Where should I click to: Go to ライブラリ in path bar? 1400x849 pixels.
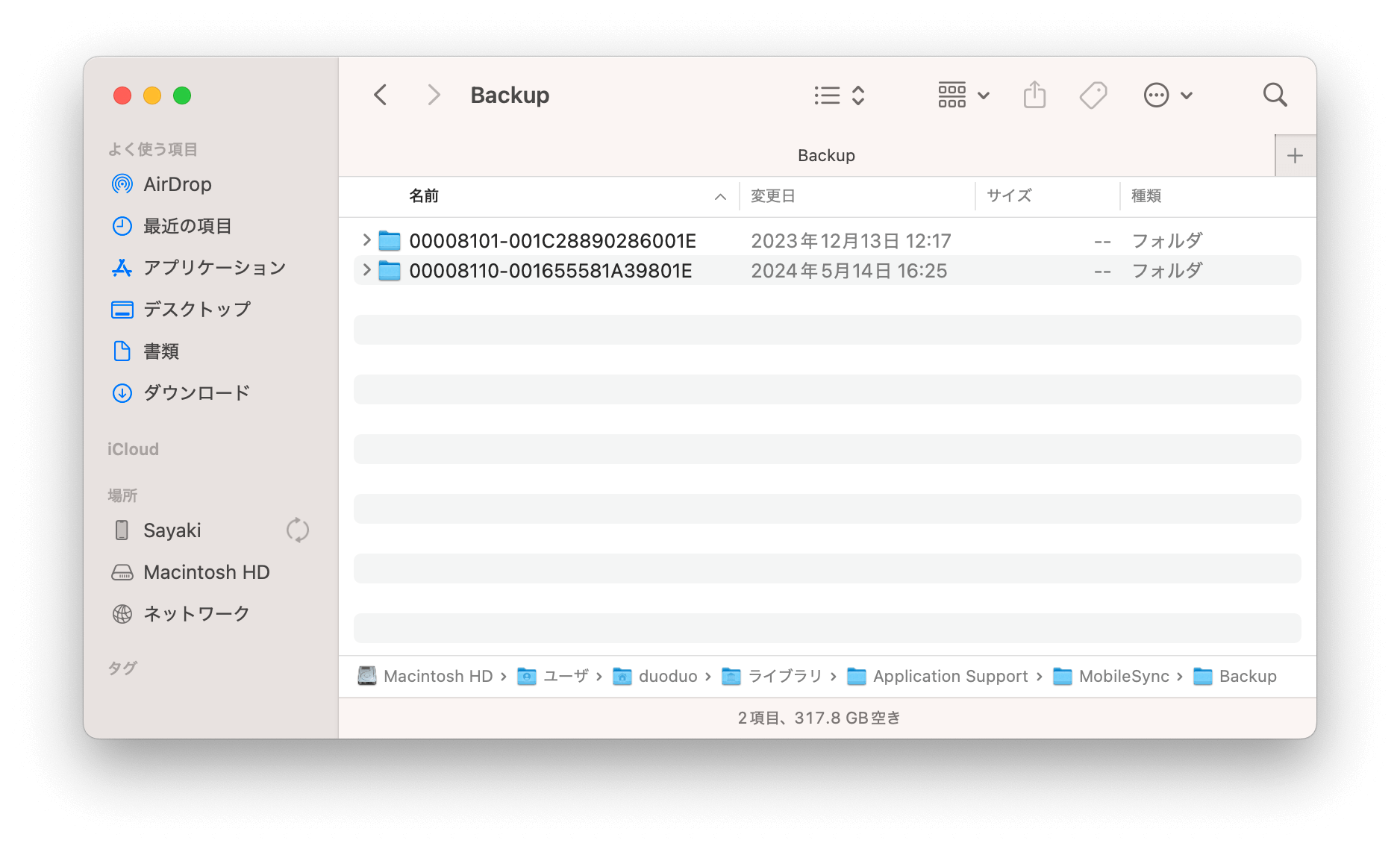point(772,676)
